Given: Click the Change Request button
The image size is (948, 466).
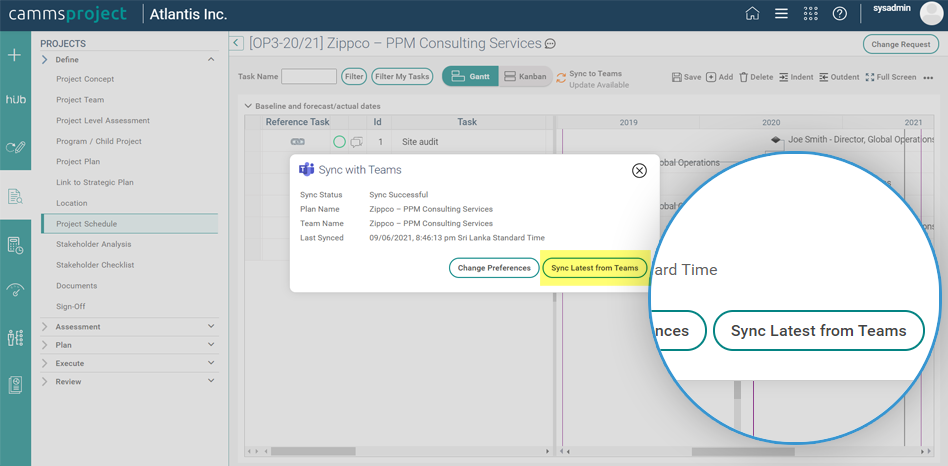Looking at the screenshot, I should [x=901, y=44].
